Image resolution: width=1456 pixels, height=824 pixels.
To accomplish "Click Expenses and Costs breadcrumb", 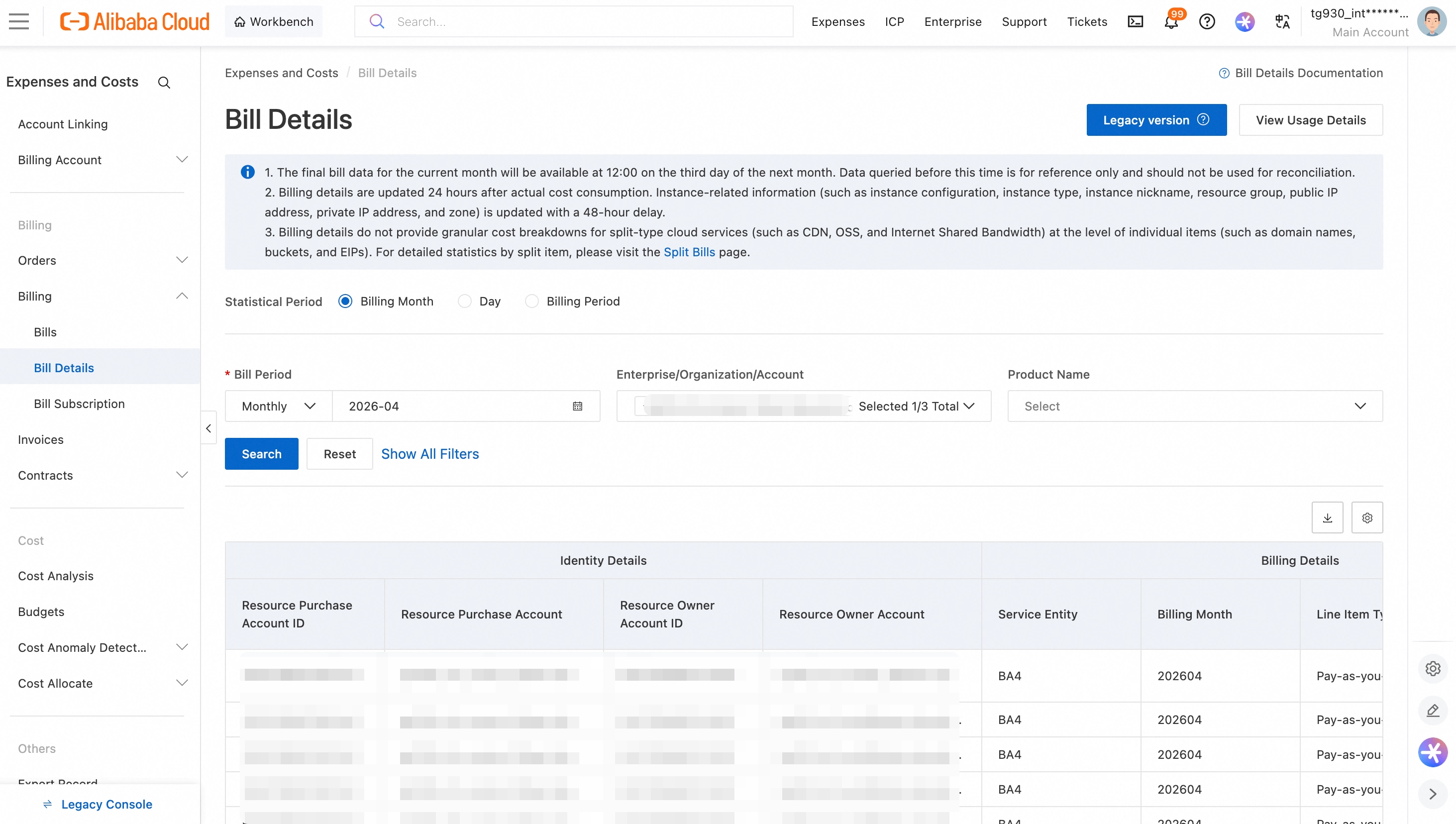I will pos(281,73).
